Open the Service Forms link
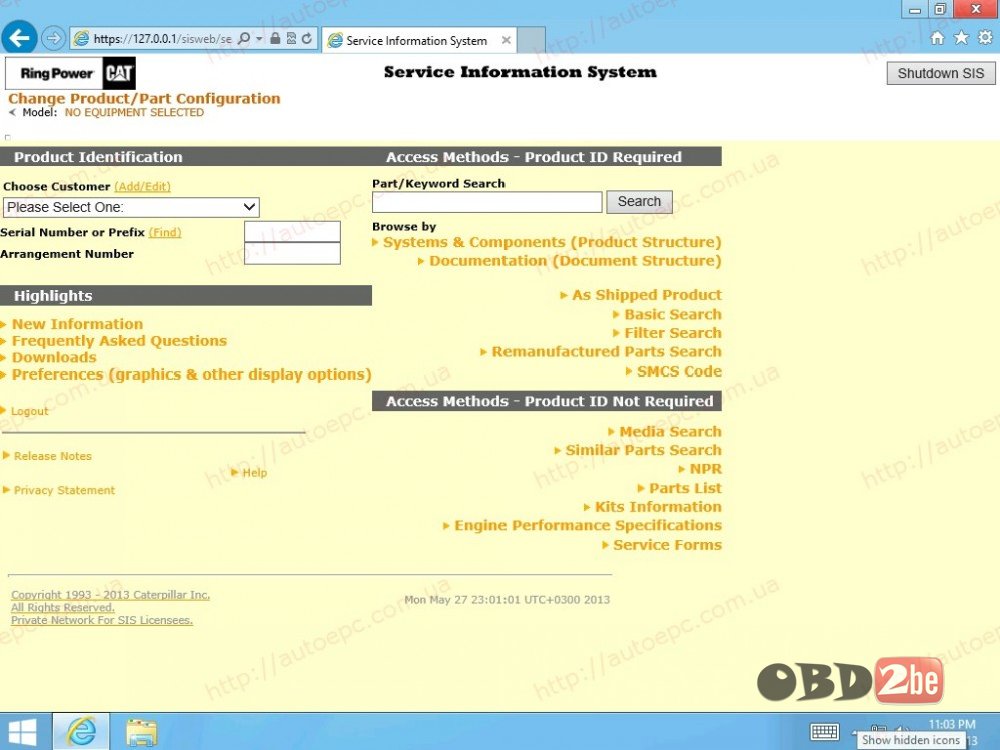The height and width of the screenshot is (750, 1000). [x=668, y=545]
